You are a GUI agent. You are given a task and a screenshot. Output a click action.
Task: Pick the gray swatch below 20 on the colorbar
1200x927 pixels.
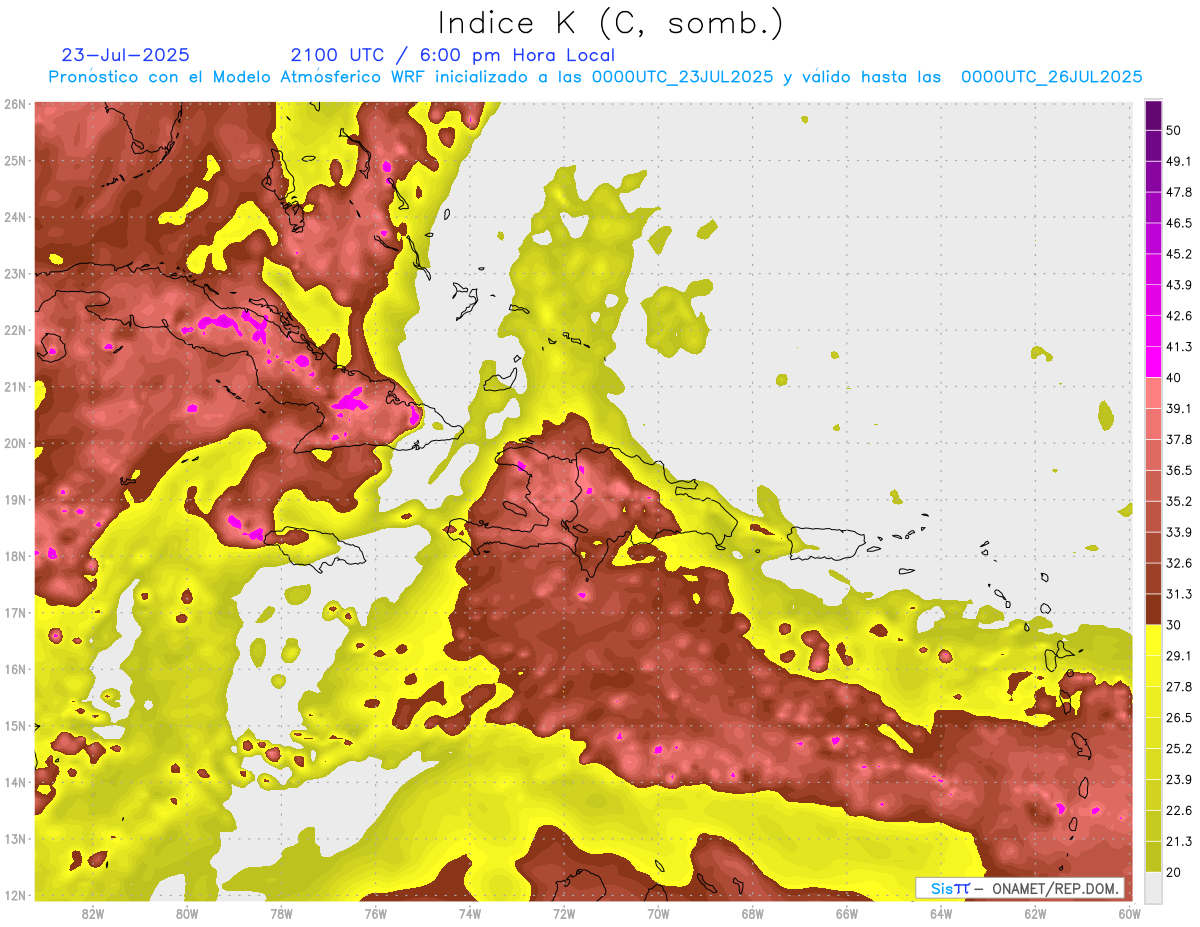tap(1153, 887)
